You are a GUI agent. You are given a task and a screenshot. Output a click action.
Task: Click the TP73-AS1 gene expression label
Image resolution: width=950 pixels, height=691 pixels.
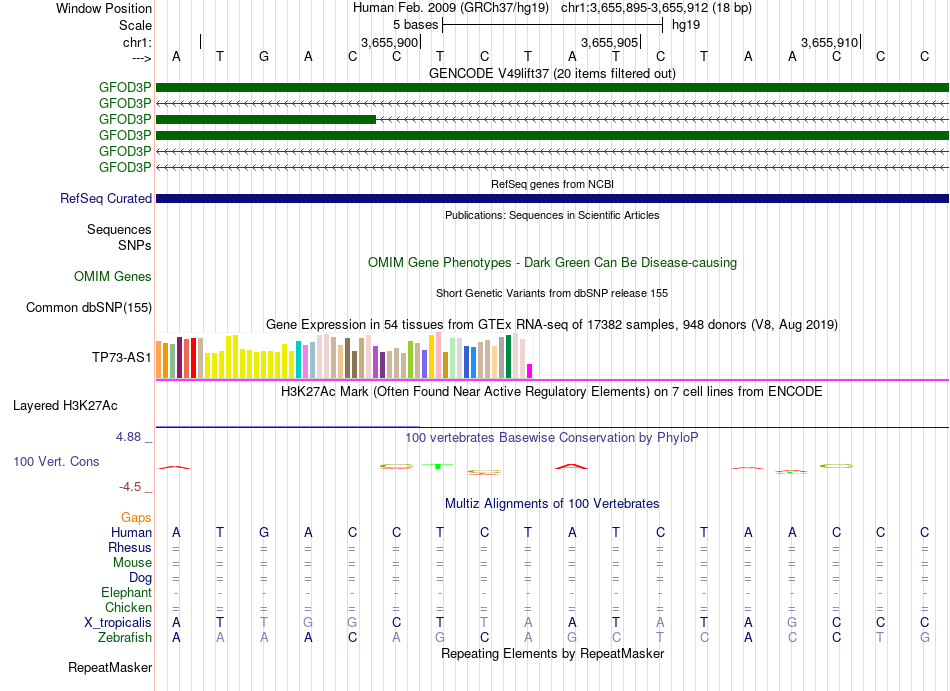[x=122, y=357]
